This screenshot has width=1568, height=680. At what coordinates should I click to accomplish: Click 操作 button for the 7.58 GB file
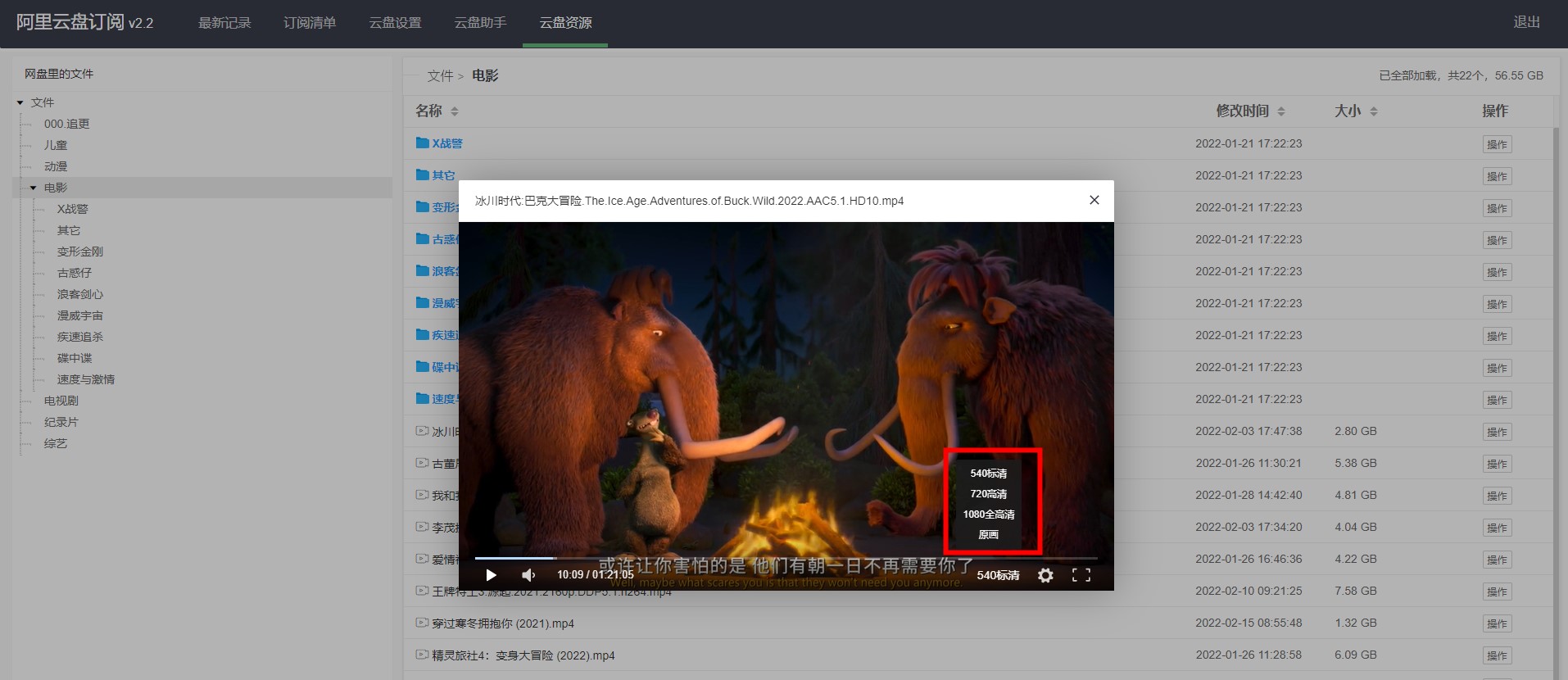(x=1497, y=592)
